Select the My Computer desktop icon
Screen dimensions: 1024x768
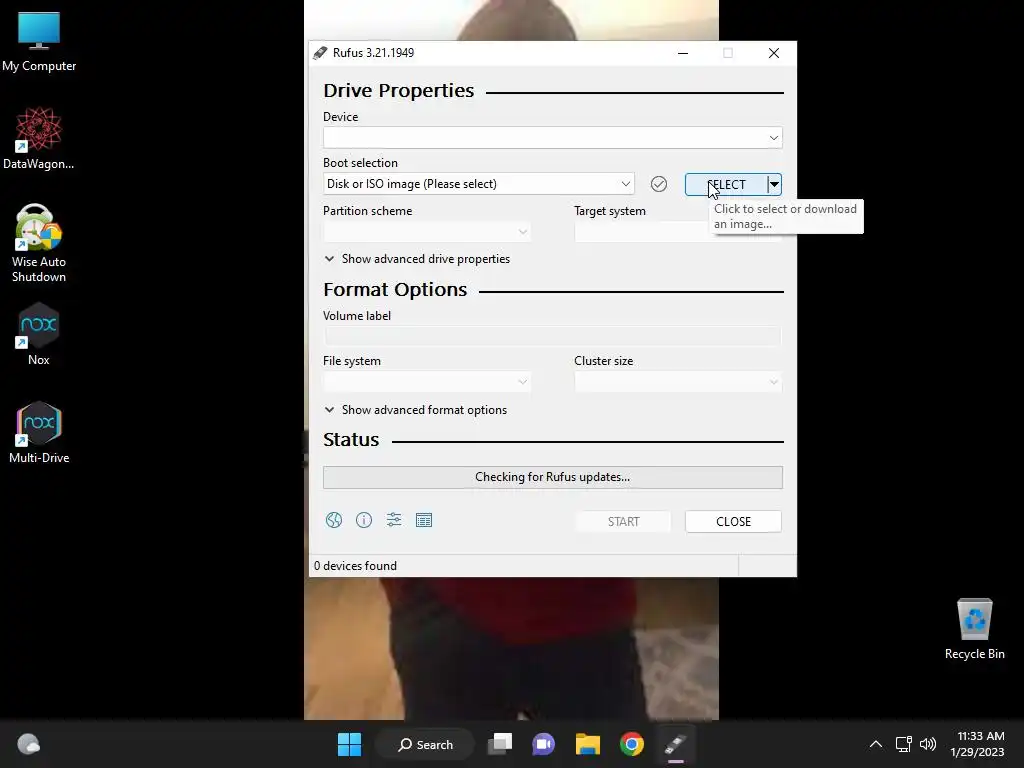pos(39,42)
